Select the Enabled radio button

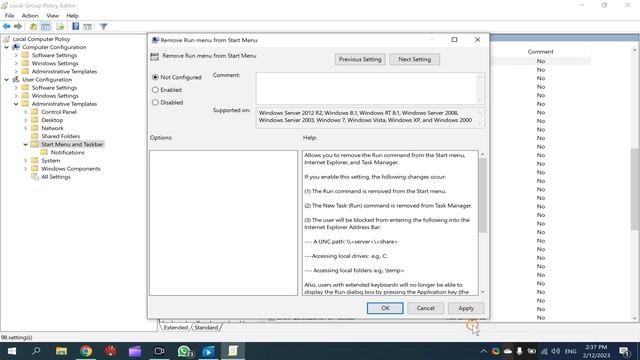point(155,90)
